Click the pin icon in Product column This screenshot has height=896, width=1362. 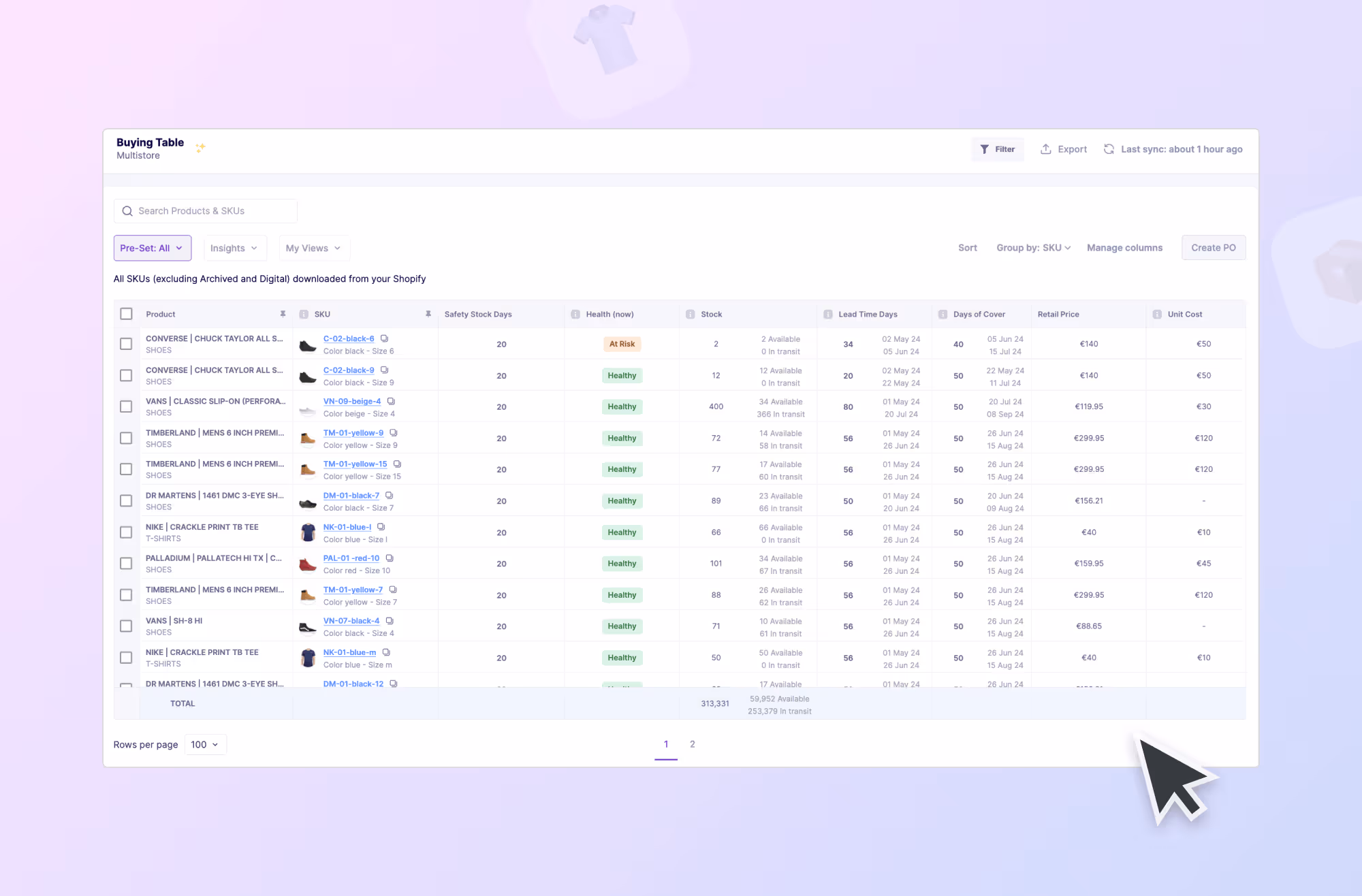point(283,314)
